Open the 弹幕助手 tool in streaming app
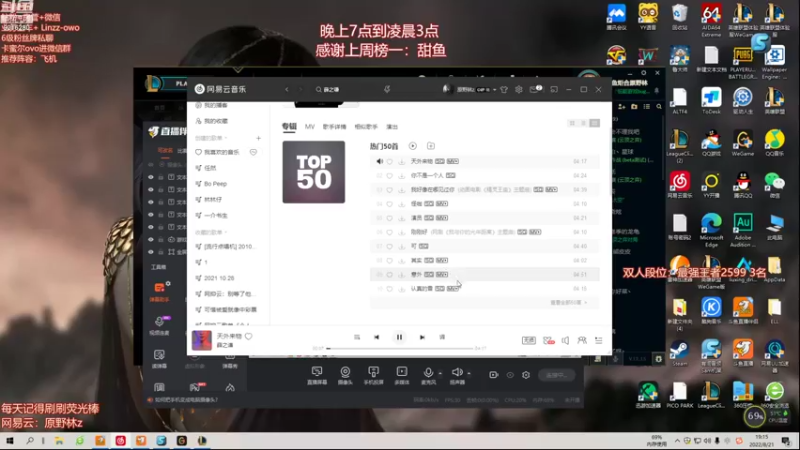Viewport: 800px width, 450px height. [x=159, y=292]
